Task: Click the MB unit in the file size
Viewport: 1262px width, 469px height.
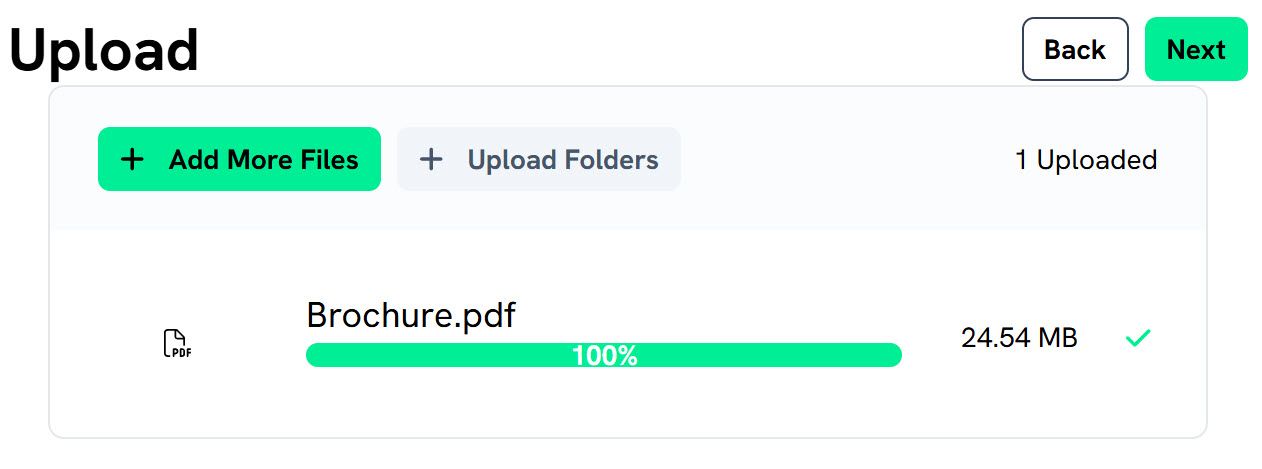Action: click(1057, 338)
